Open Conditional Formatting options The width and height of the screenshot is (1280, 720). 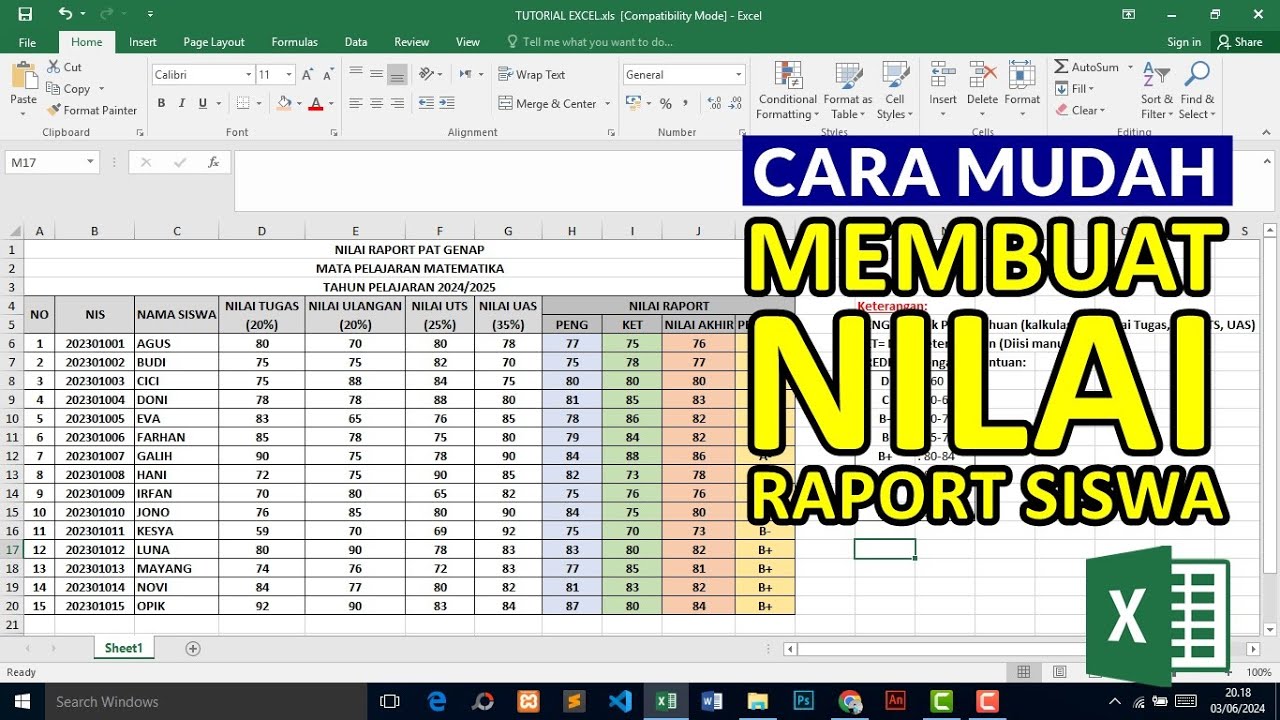point(787,90)
